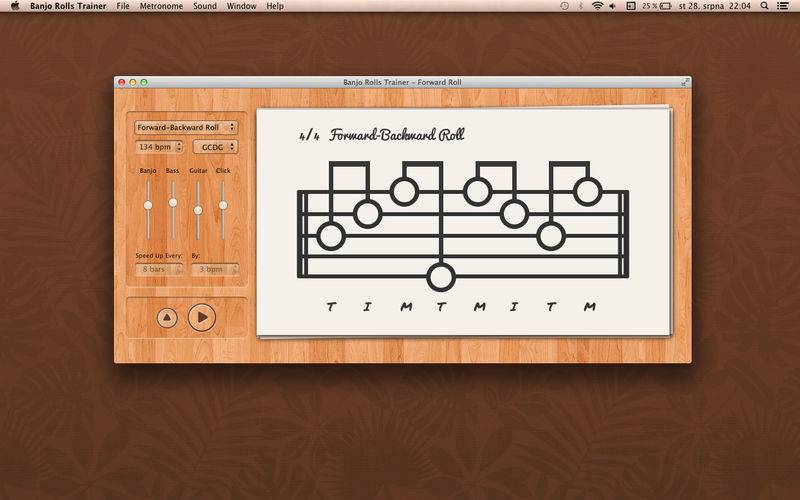This screenshot has width=800, height=500.
Task: Click the Apple logo menu
Action: click(15, 6)
